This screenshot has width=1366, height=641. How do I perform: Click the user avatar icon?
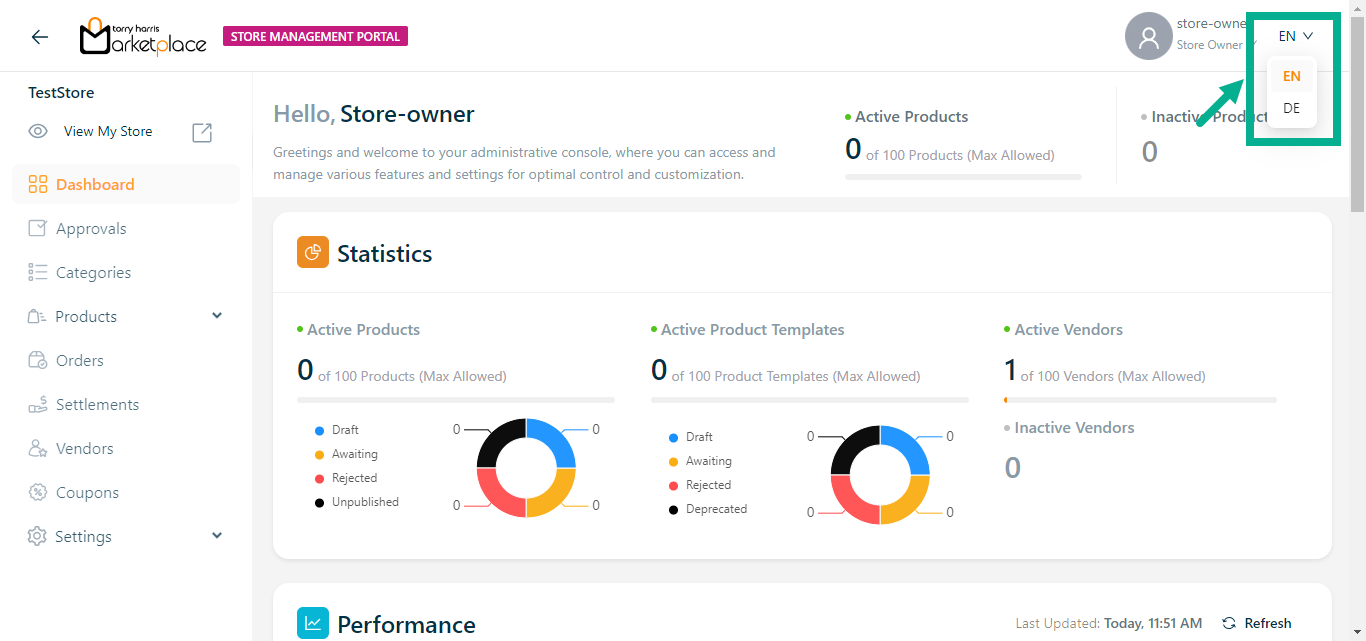1148,37
